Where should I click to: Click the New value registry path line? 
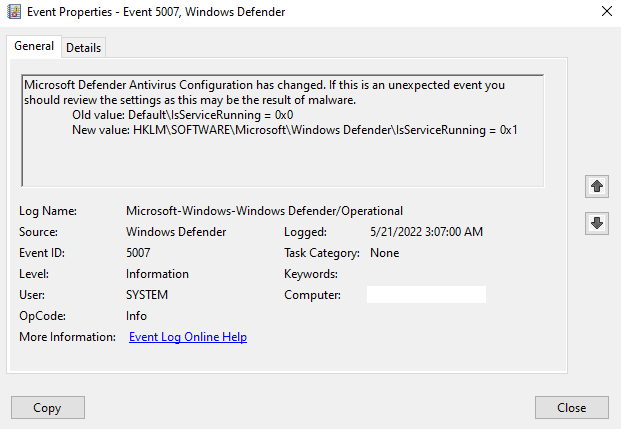point(295,130)
